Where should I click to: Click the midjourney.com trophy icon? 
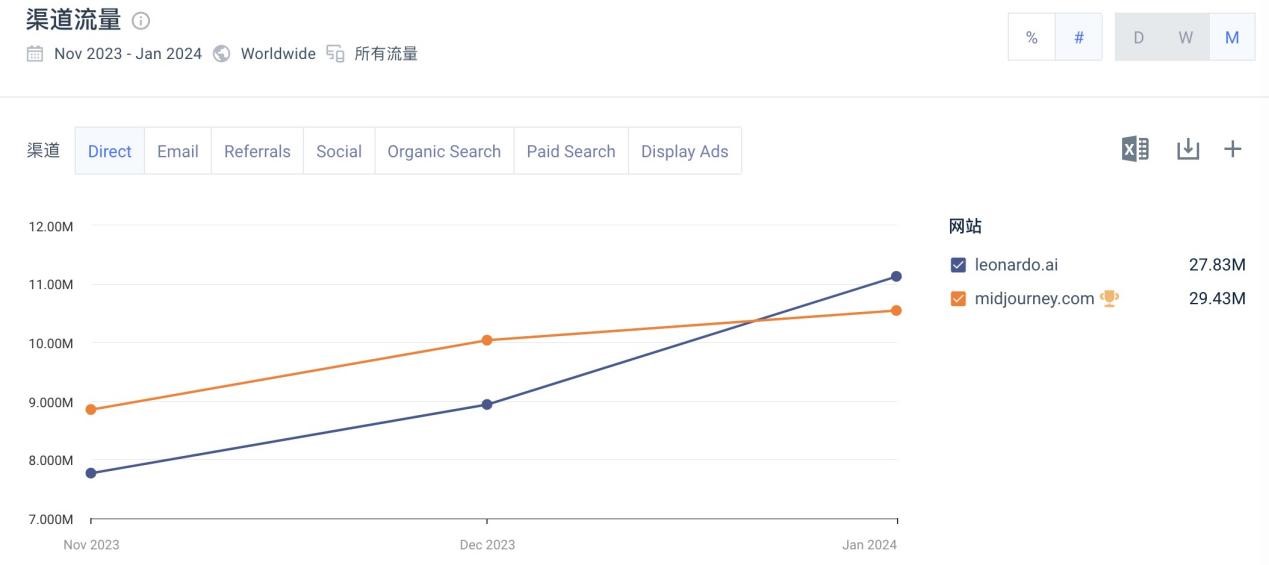[x=1109, y=298]
